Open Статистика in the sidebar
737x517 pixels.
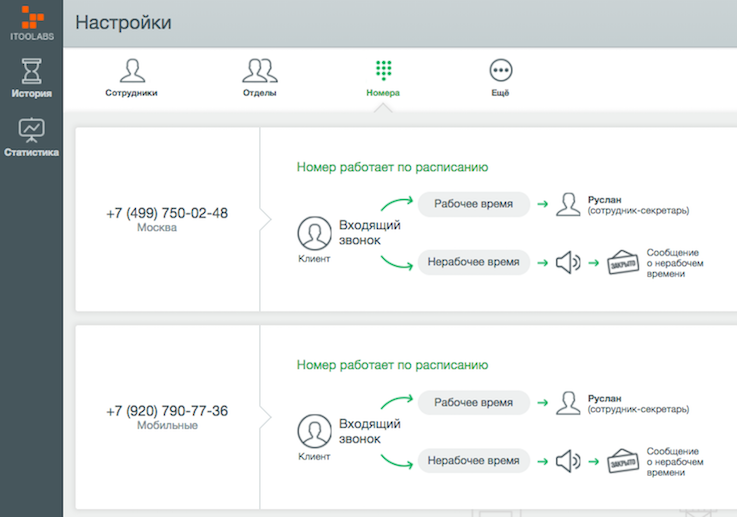pos(32,137)
